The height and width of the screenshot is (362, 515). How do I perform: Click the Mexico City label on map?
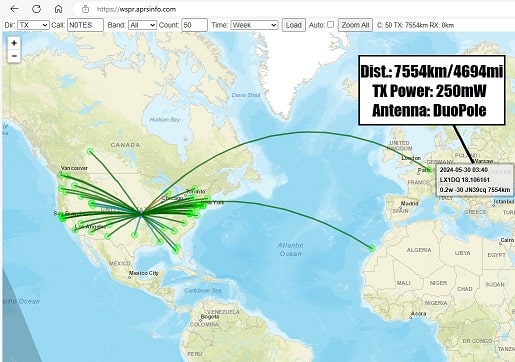144,273
